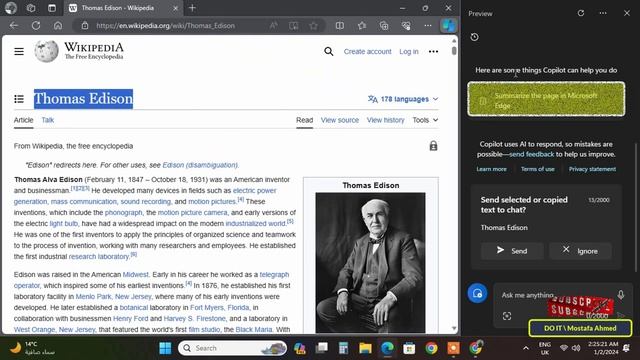Ignore the selected text prompt
The image size is (640, 360).
(x=580, y=251)
